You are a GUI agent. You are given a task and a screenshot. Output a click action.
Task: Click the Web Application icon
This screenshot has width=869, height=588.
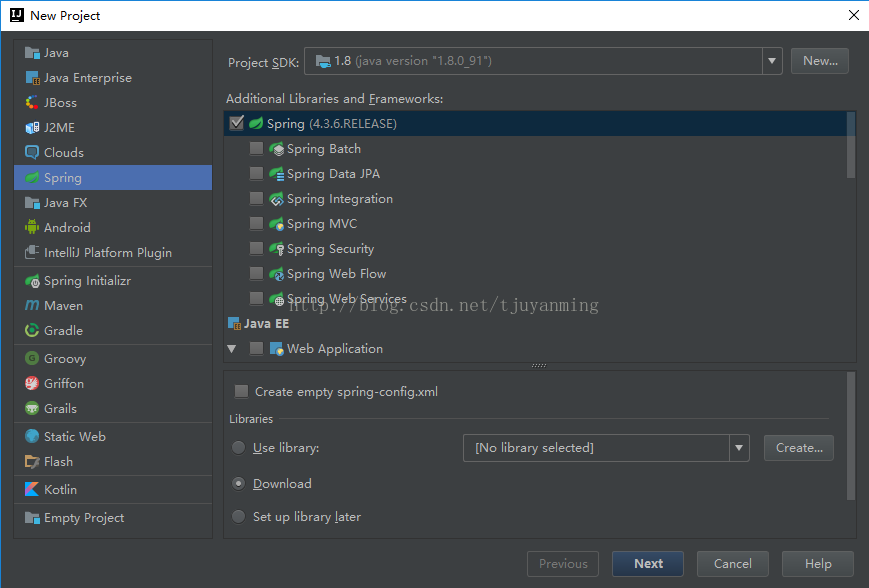pyautogui.click(x=276, y=349)
